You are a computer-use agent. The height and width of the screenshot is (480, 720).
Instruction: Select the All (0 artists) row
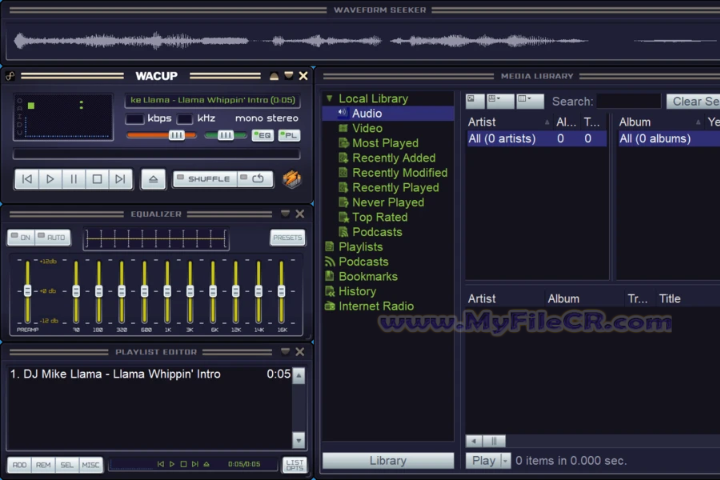536,139
